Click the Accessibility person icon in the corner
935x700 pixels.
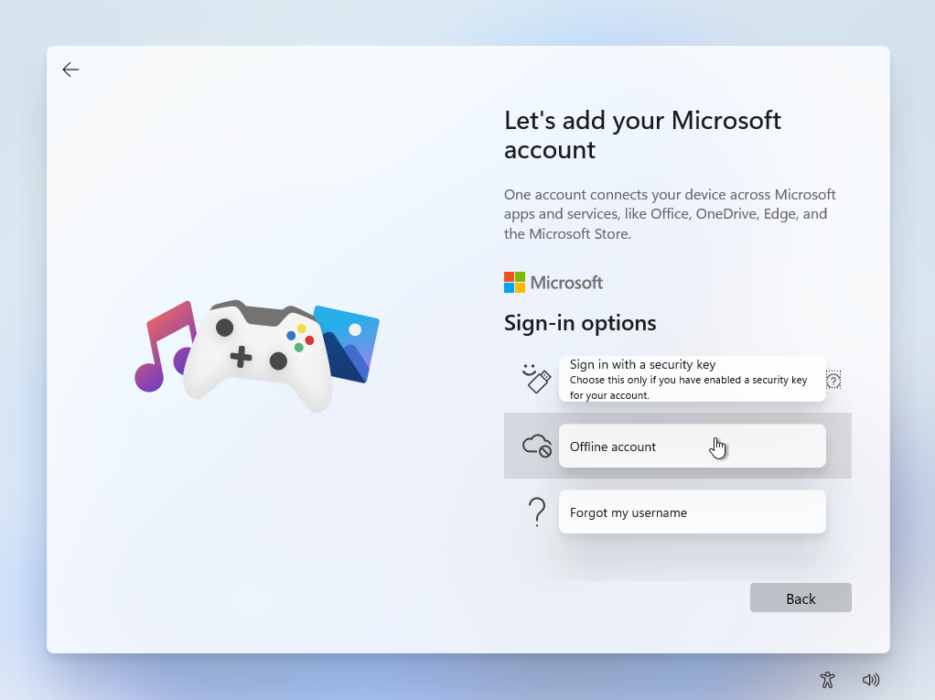pos(827,679)
